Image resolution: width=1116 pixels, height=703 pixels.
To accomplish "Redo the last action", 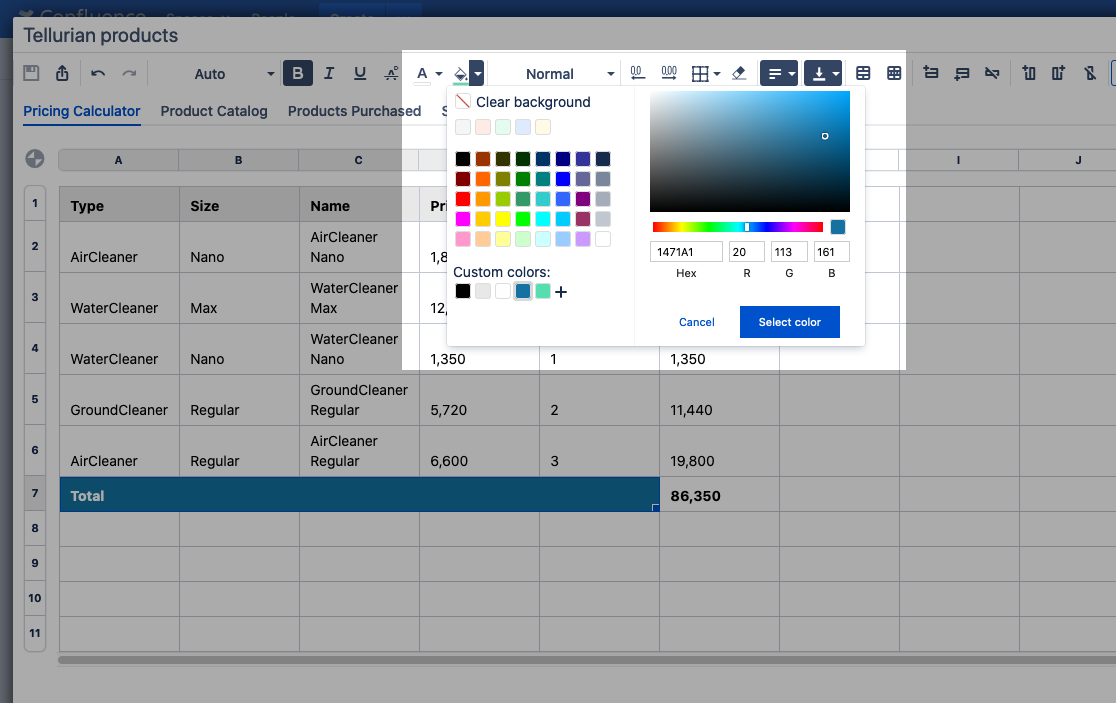I will pos(129,73).
